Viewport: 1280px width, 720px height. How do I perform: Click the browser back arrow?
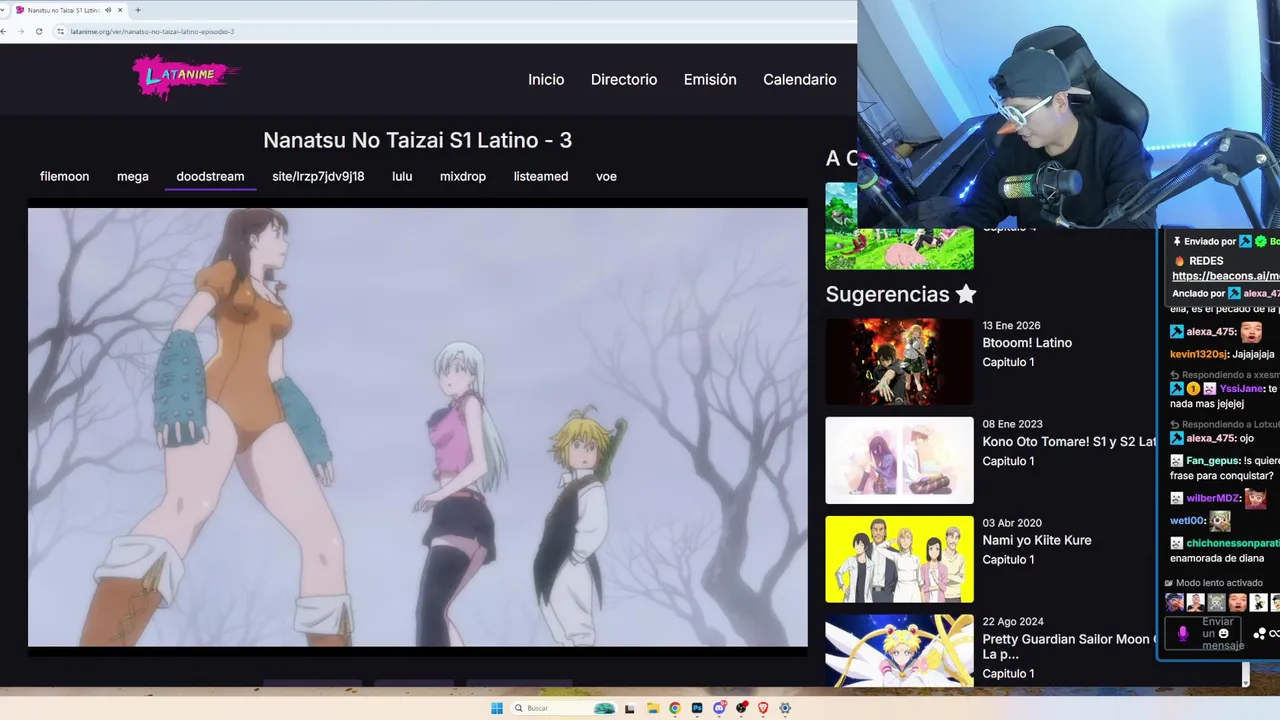[x=4, y=31]
